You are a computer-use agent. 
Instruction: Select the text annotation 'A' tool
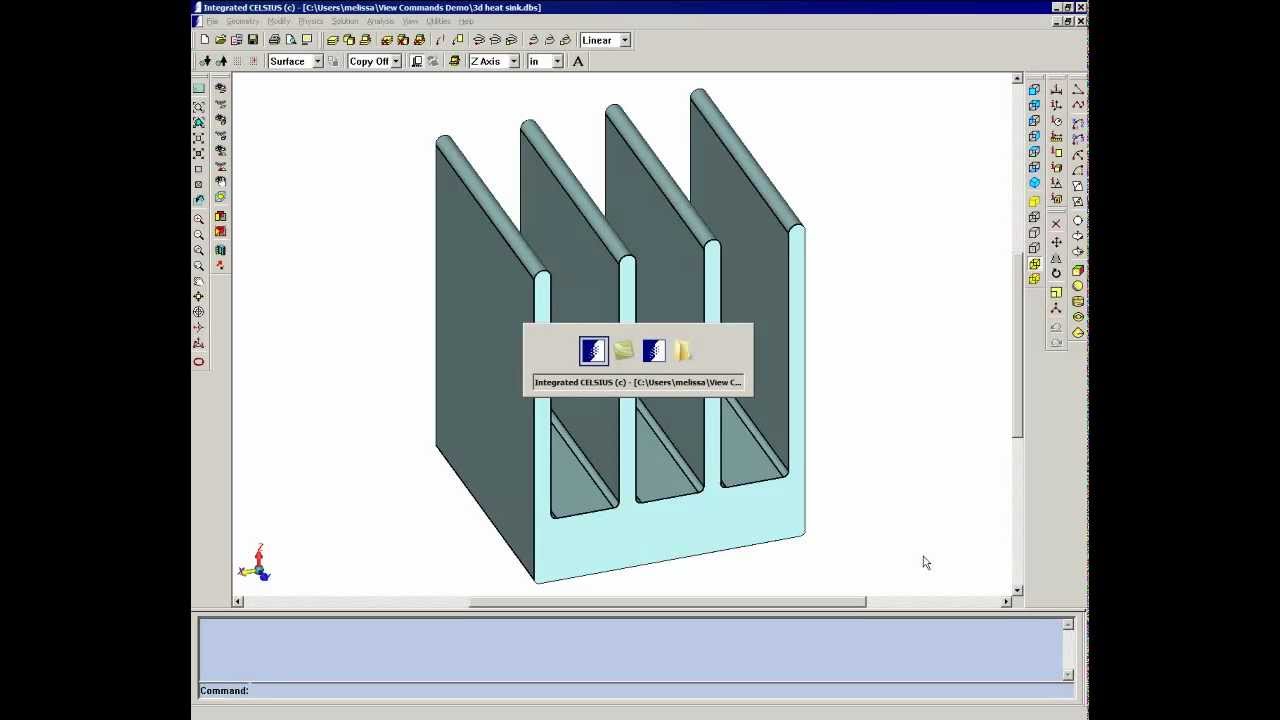point(578,61)
